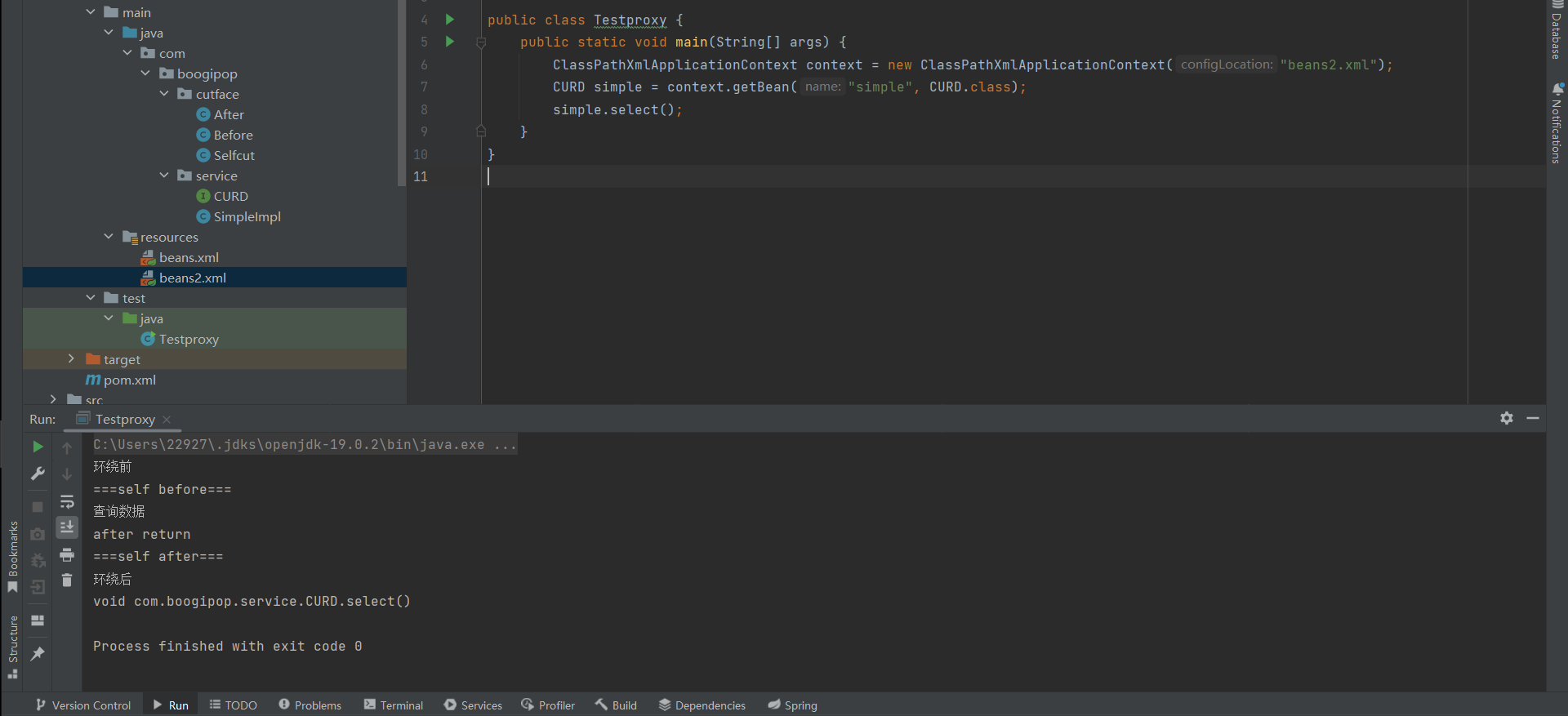Collapse the cutface package
The image size is (1568, 716).
click(164, 94)
